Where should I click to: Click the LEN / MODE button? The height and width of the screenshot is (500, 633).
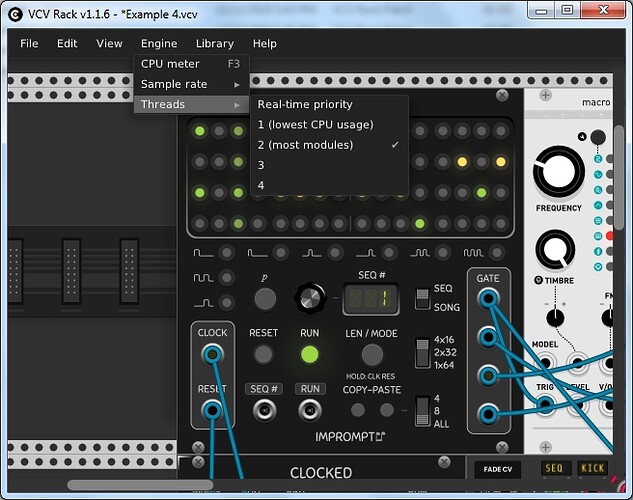point(372,354)
